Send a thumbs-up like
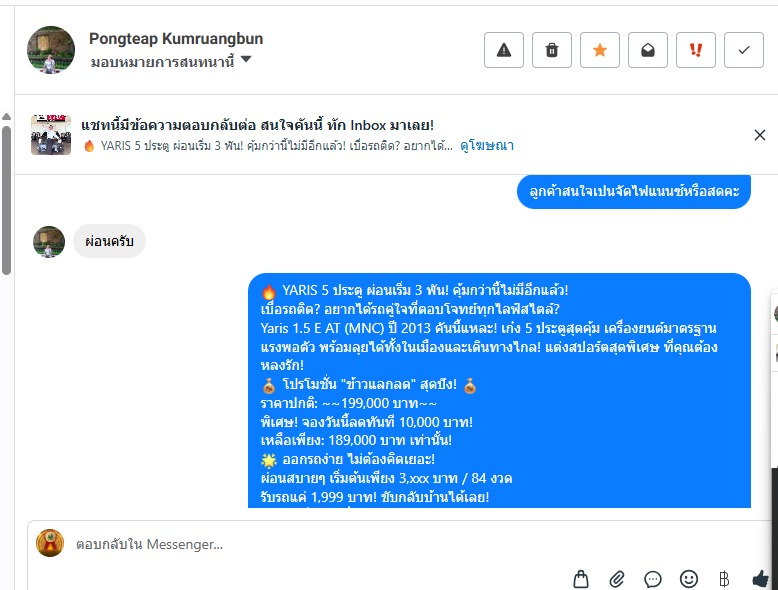This screenshot has height=590, width=778. coord(761,579)
